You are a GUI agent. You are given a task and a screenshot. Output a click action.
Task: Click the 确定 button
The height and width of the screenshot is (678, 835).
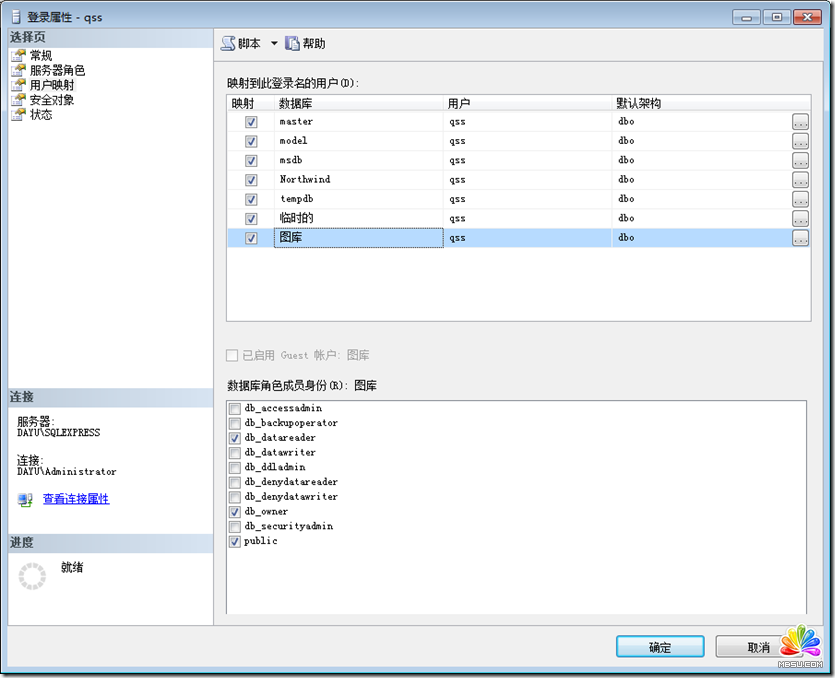point(660,647)
